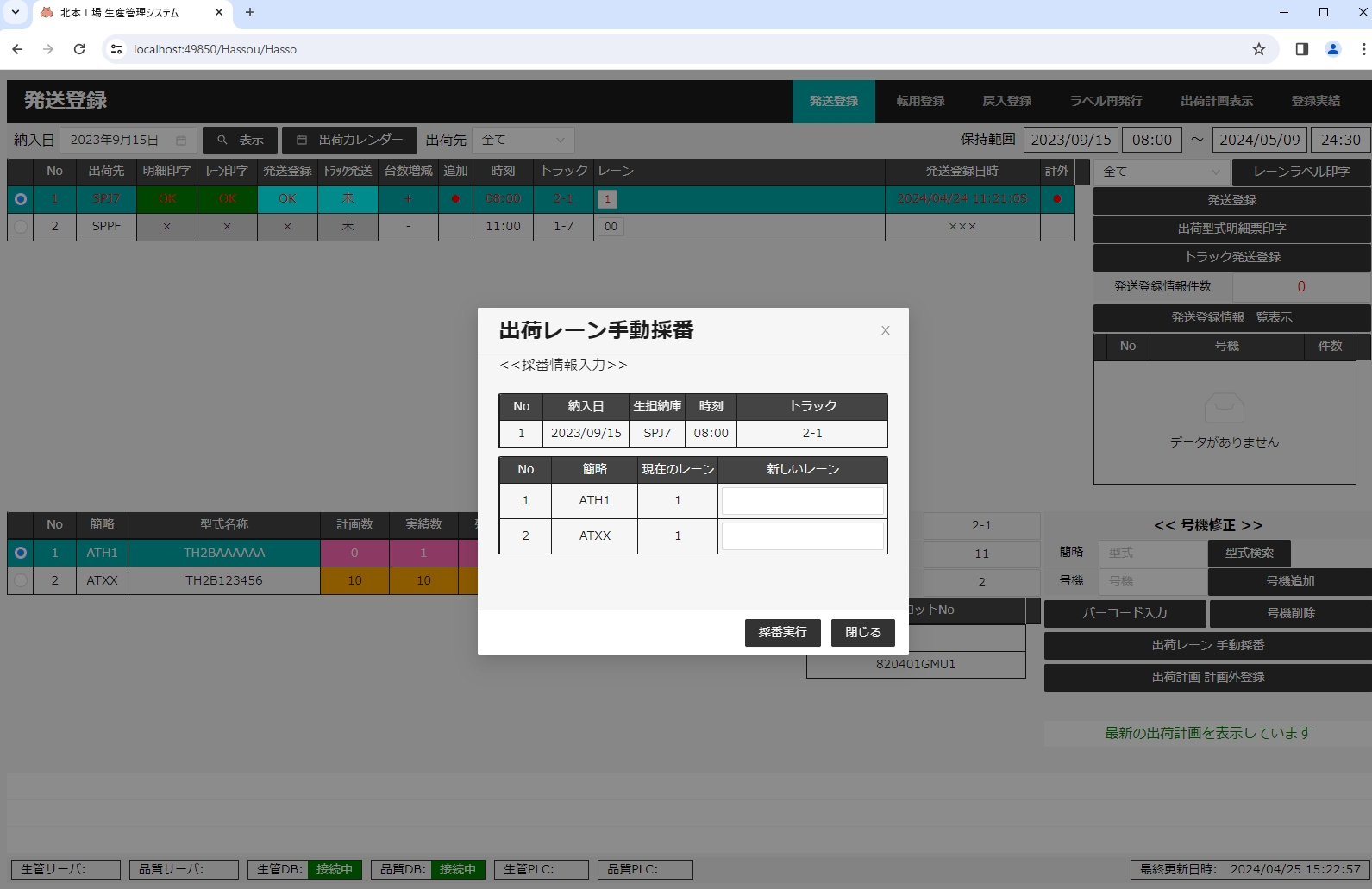Reload the page with refresh icon
1372x889 pixels.
79,49
